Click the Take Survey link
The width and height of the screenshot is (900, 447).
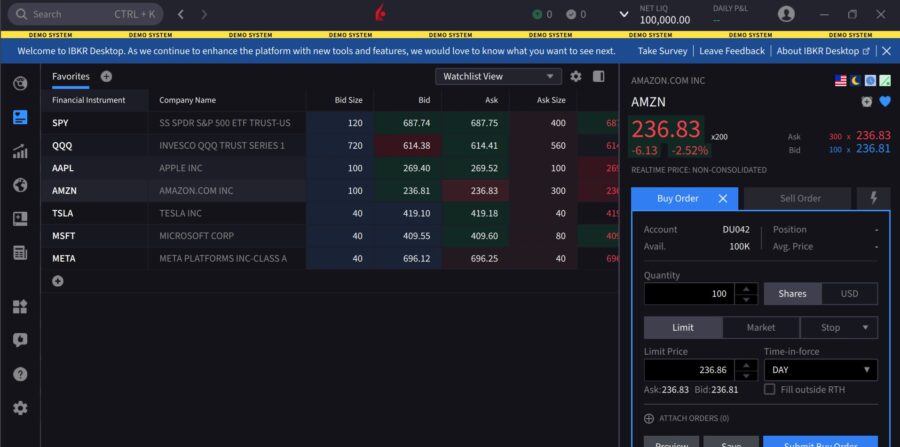[662, 51]
